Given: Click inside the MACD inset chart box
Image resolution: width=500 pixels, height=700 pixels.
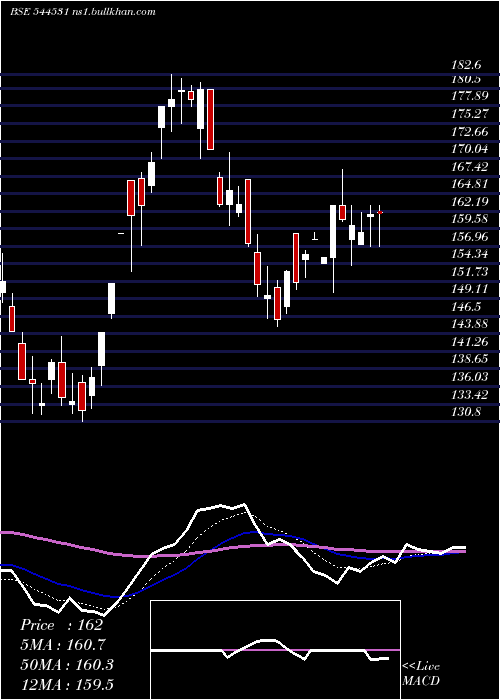Looking at the screenshot, I should 275,650.
